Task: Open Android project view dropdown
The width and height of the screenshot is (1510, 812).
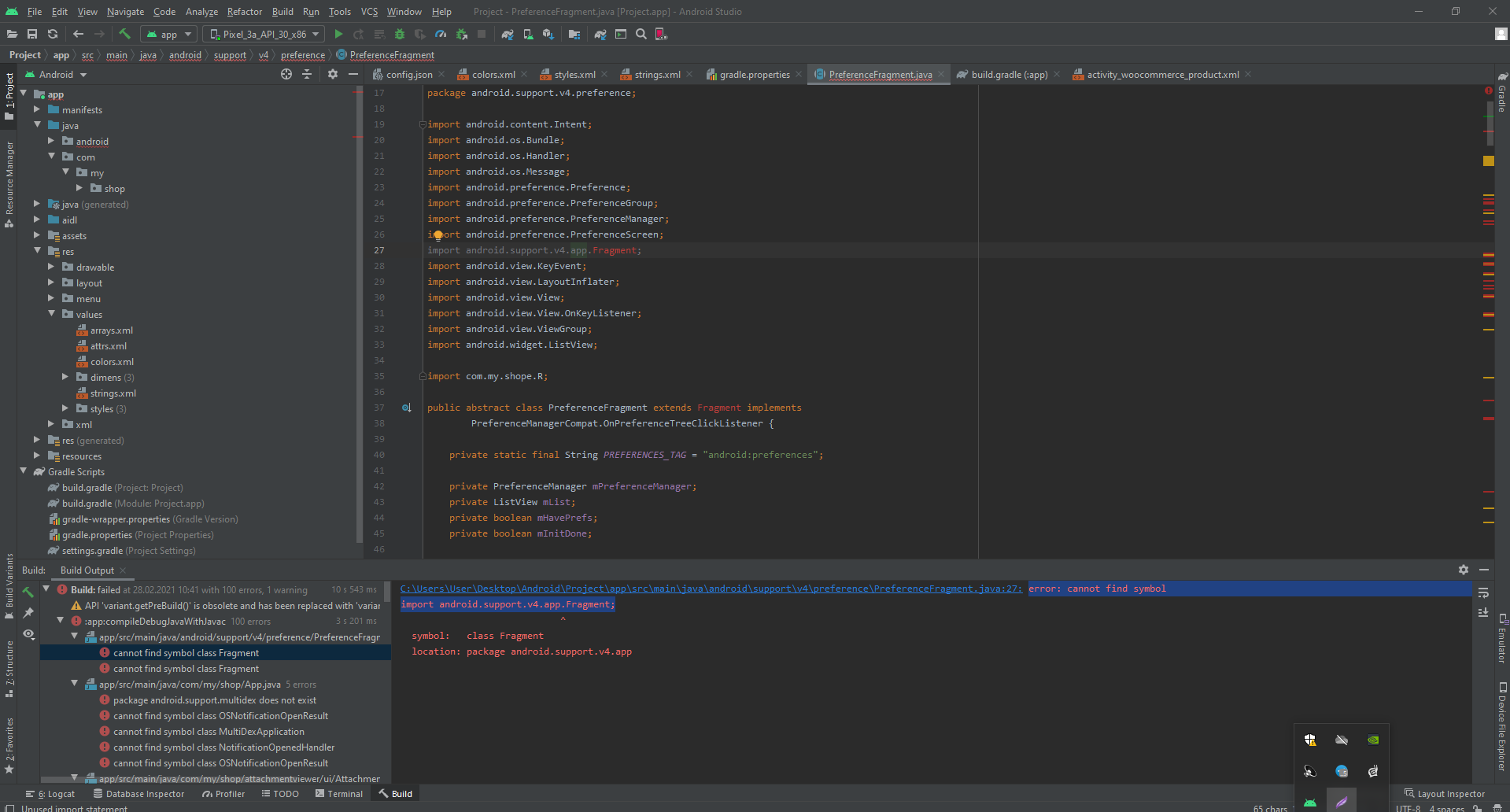Action: (56, 74)
